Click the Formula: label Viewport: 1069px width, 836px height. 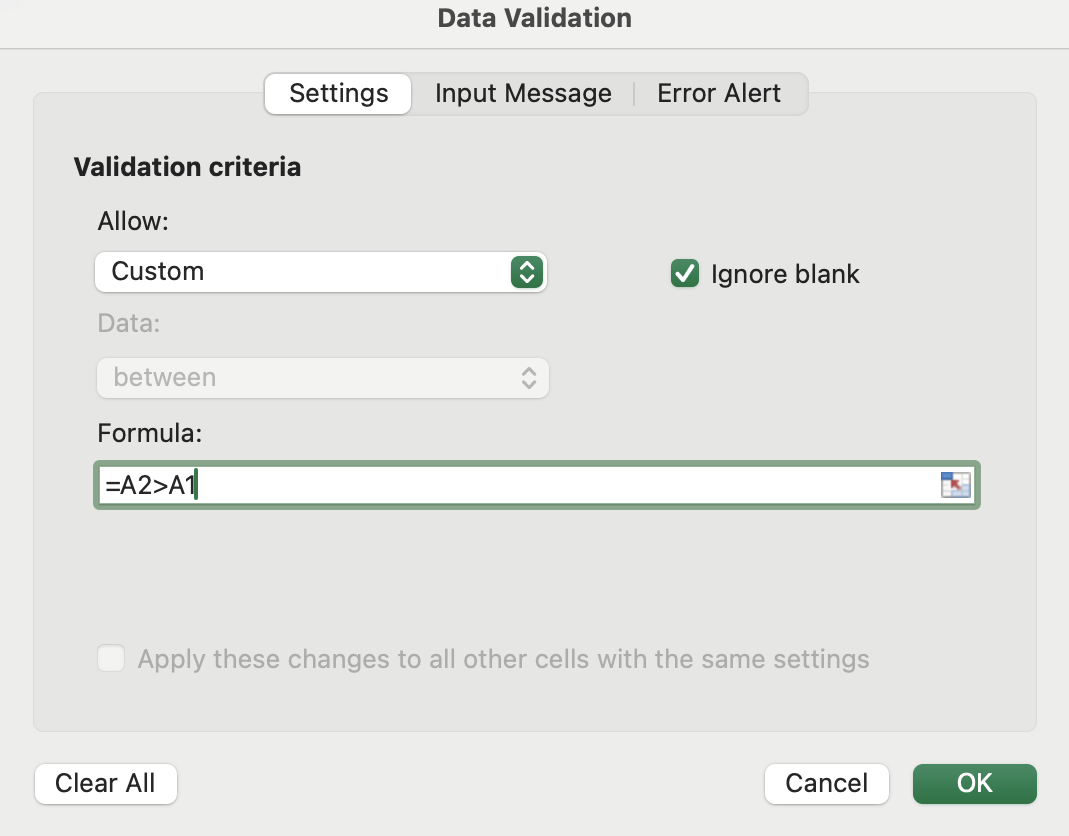click(x=150, y=433)
